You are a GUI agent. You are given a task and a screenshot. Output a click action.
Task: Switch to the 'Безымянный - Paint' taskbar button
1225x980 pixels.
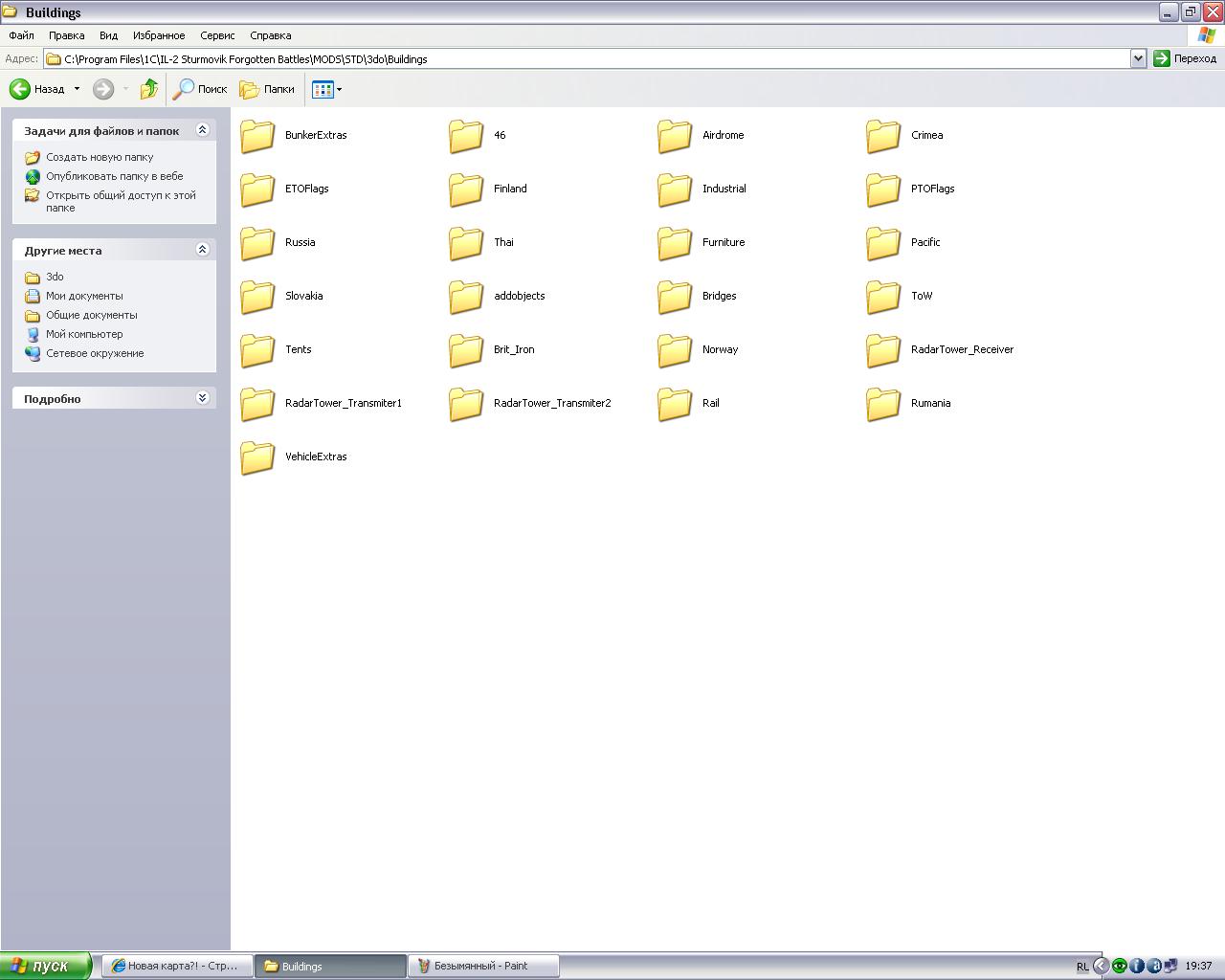point(483,966)
